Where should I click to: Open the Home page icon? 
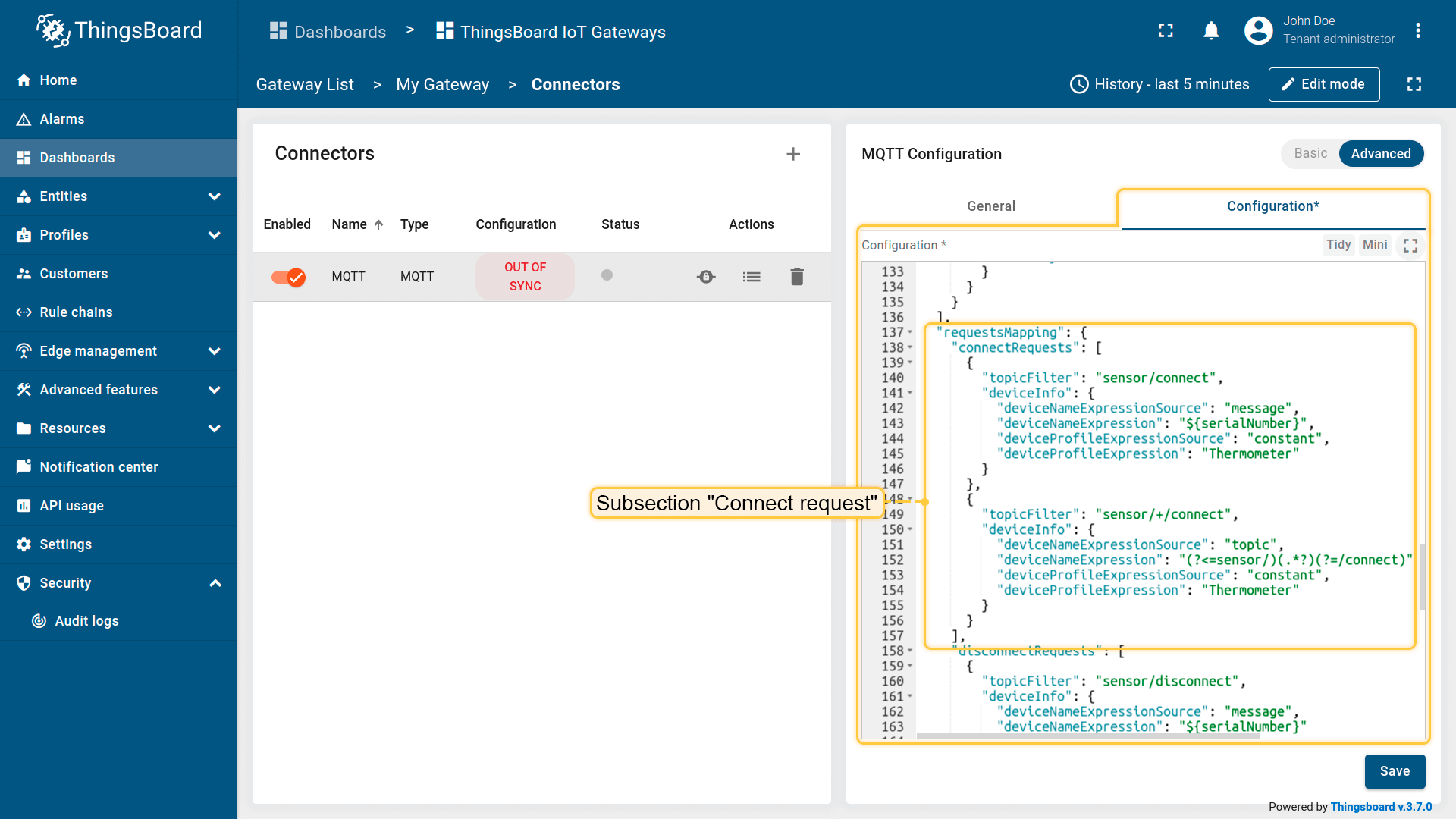point(24,80)
